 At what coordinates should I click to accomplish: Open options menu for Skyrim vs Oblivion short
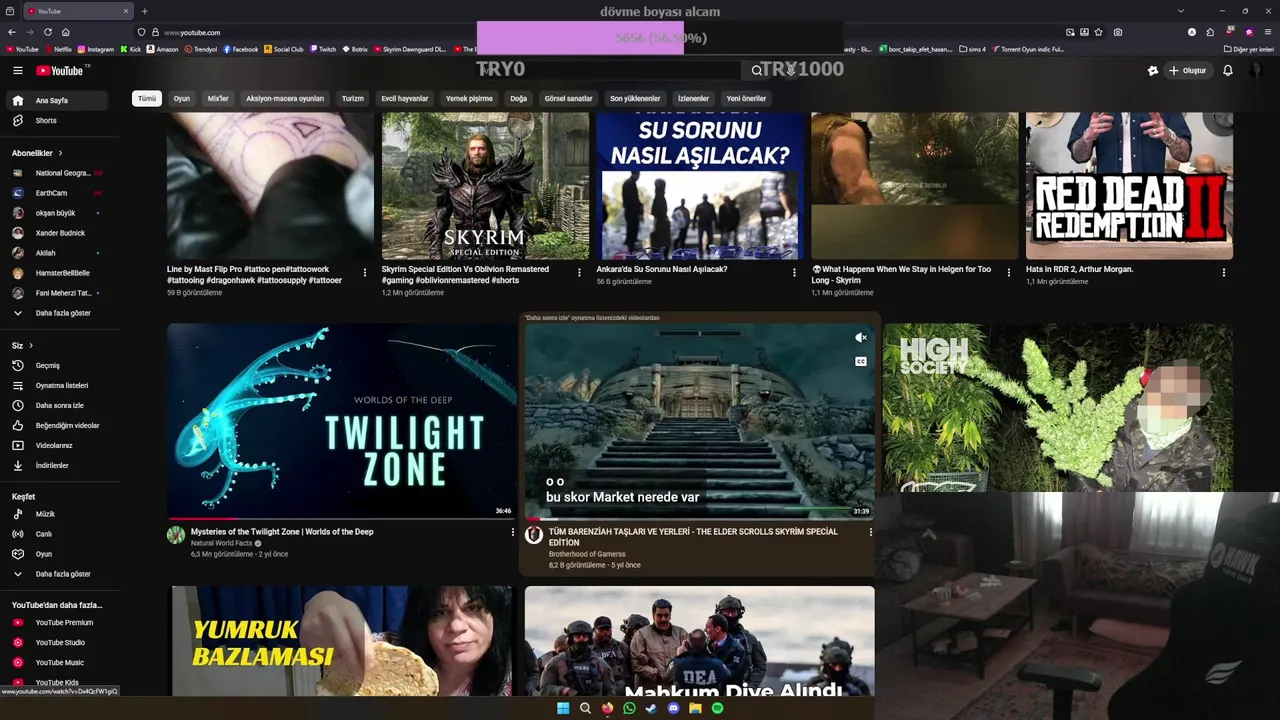(579, 272)
